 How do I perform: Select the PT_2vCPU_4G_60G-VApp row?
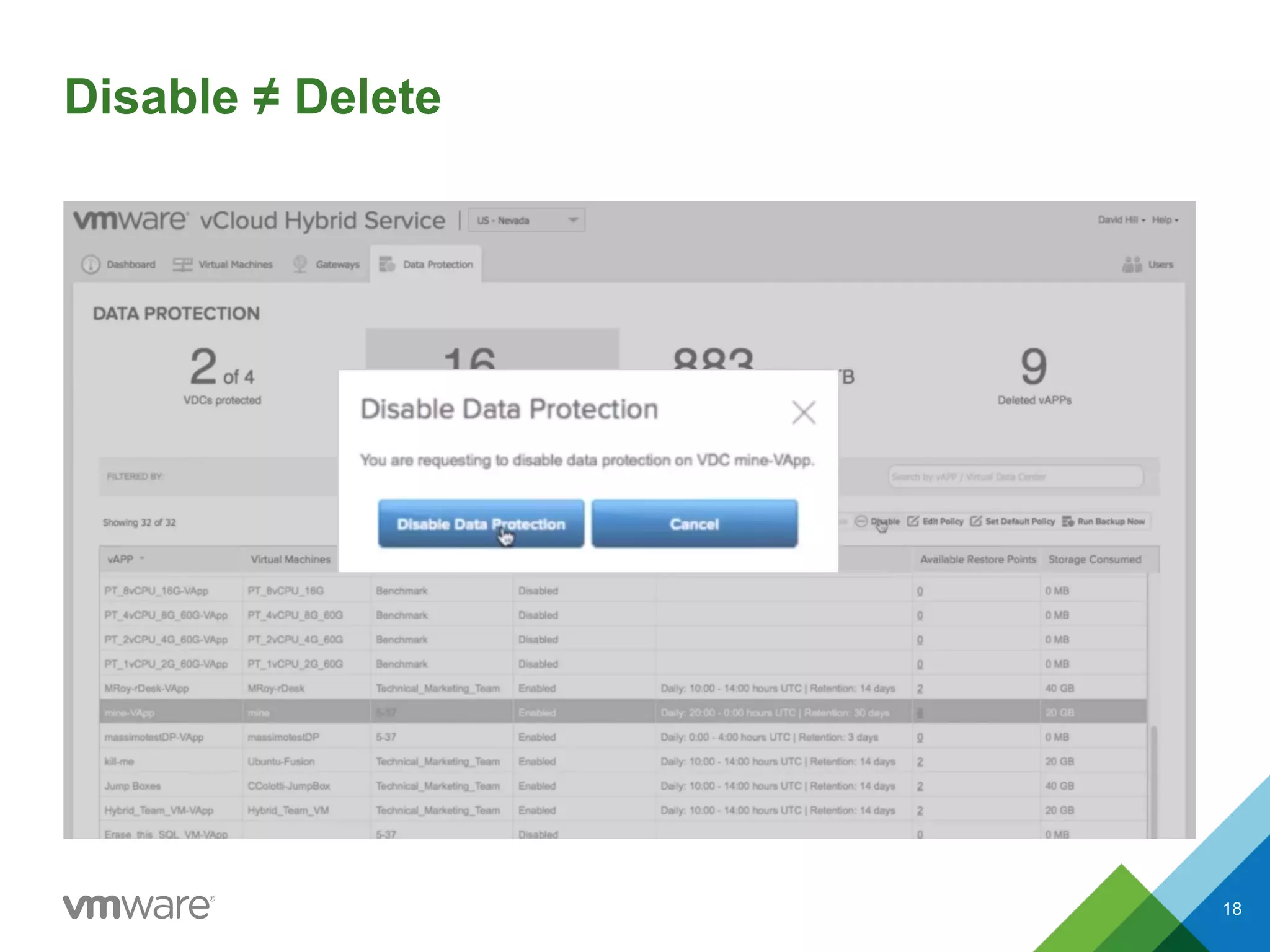623,639
